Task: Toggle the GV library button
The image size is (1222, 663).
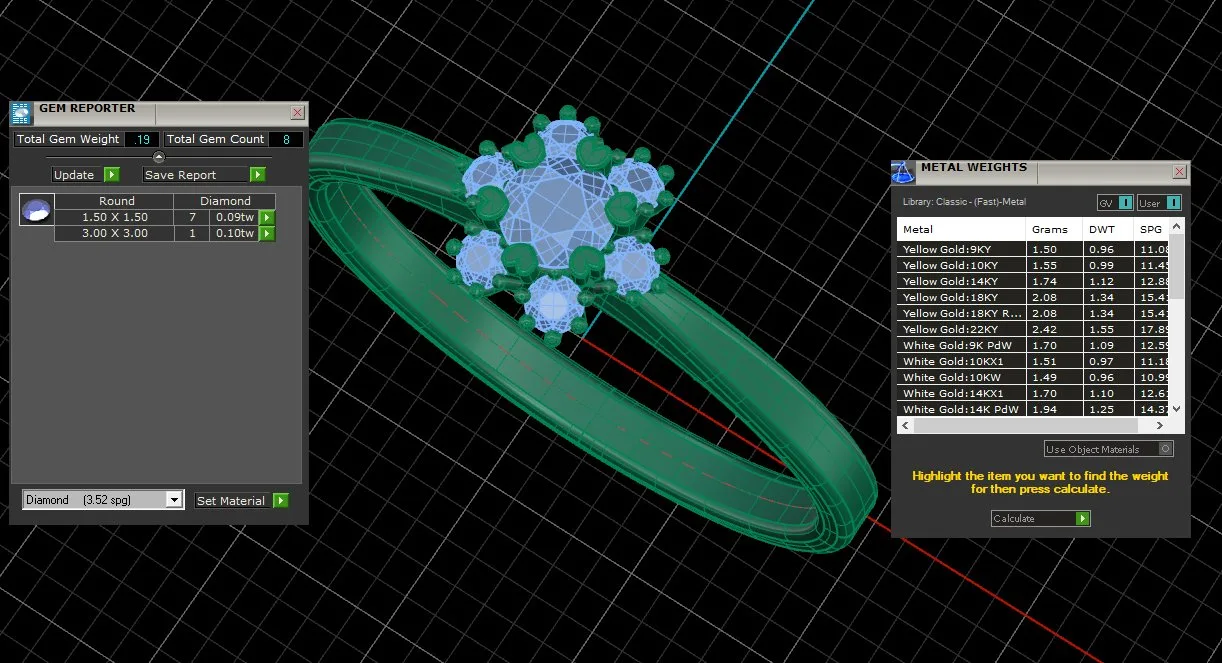Action: (1115, 203)
